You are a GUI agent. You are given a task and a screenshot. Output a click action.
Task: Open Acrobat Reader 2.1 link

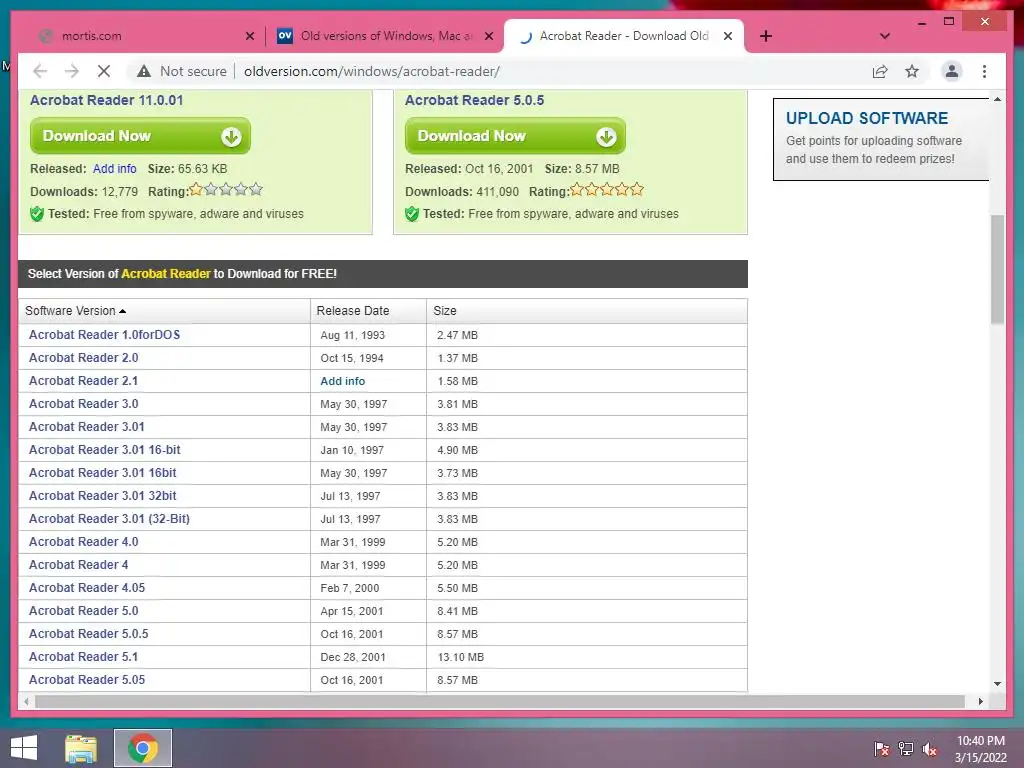[84, 381]
